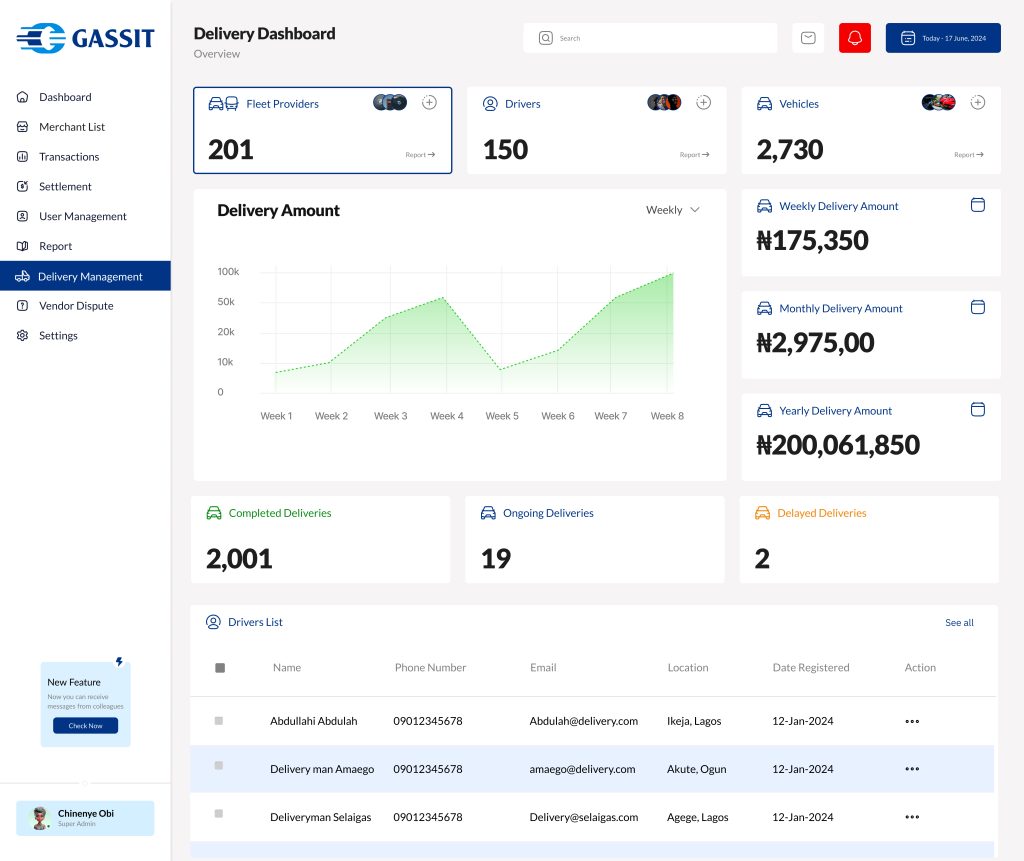Open the three-dot action menu for Abdullahi Abdulah
This screenshot has height=861, width=1024.
911,721
